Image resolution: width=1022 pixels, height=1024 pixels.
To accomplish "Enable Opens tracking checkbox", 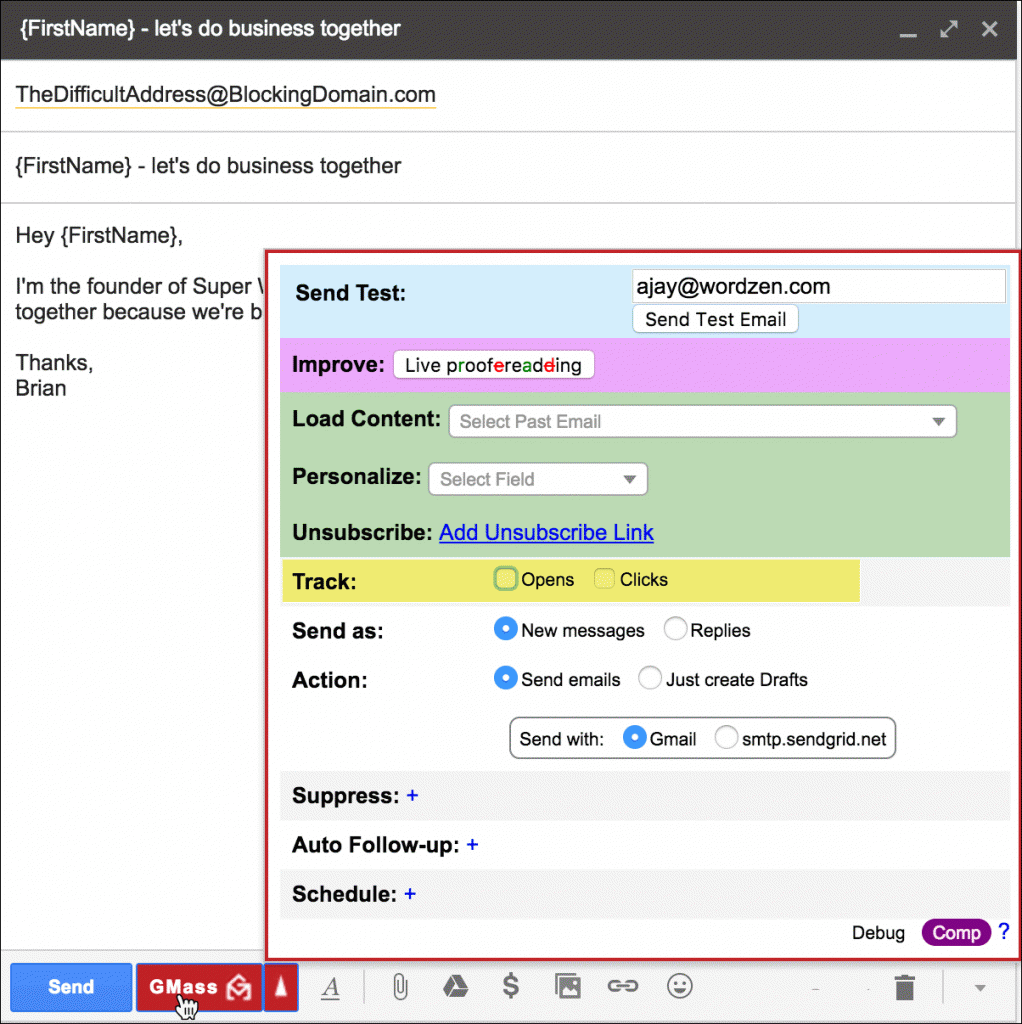I will click(x=506, y=579).
